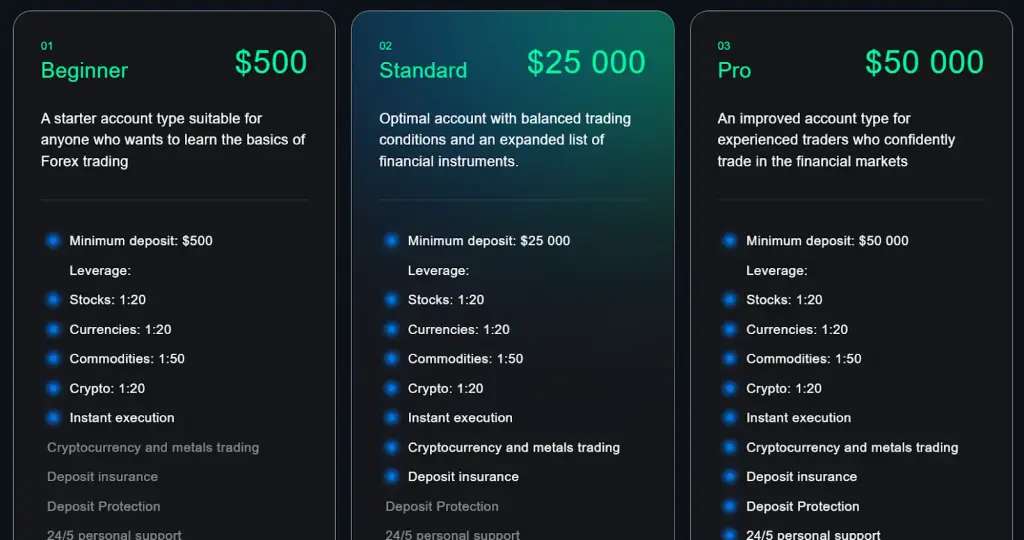Click the bullet icon next to Pro Commodities 1:50
Viewport: 1024px width, 540px height.
729,358
